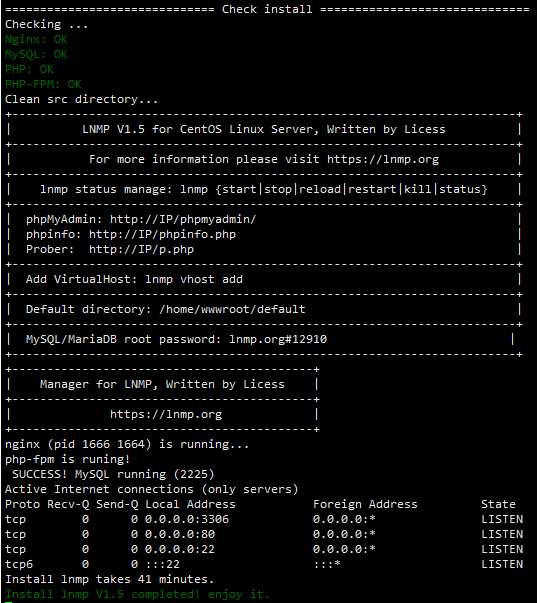
Task: Click the 'PHP-FPM: OK' status line
Action: click(x=43, y=84)
